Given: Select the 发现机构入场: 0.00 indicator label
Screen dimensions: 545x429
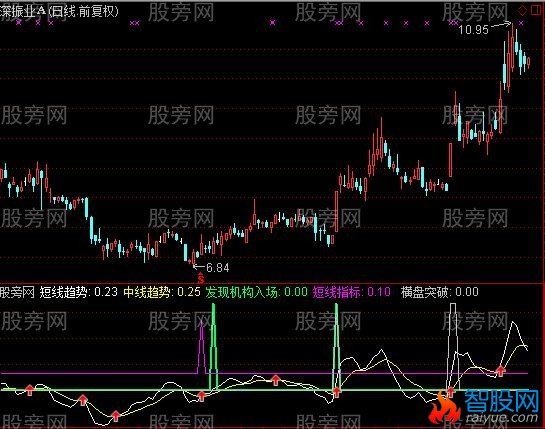Looking at the screenshot, I should [x=257, y=292].
